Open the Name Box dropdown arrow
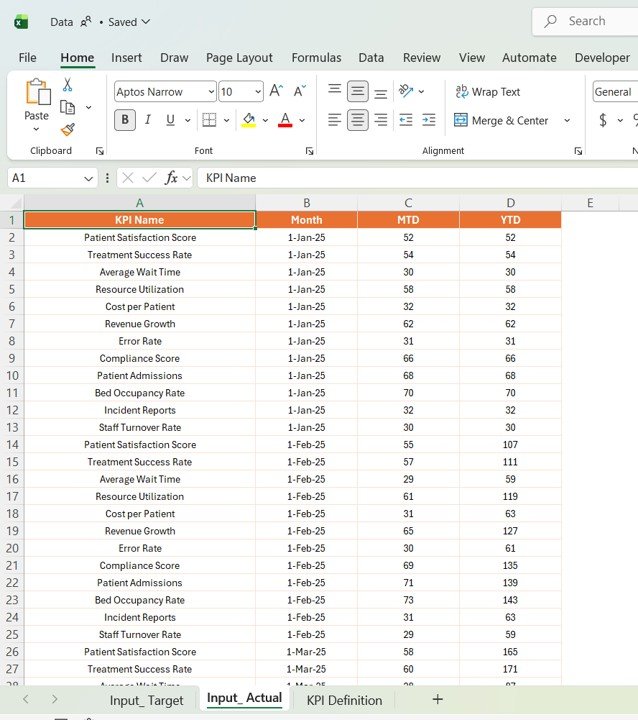This screenshot has width=638, height=720. click(x=89, y=178)
